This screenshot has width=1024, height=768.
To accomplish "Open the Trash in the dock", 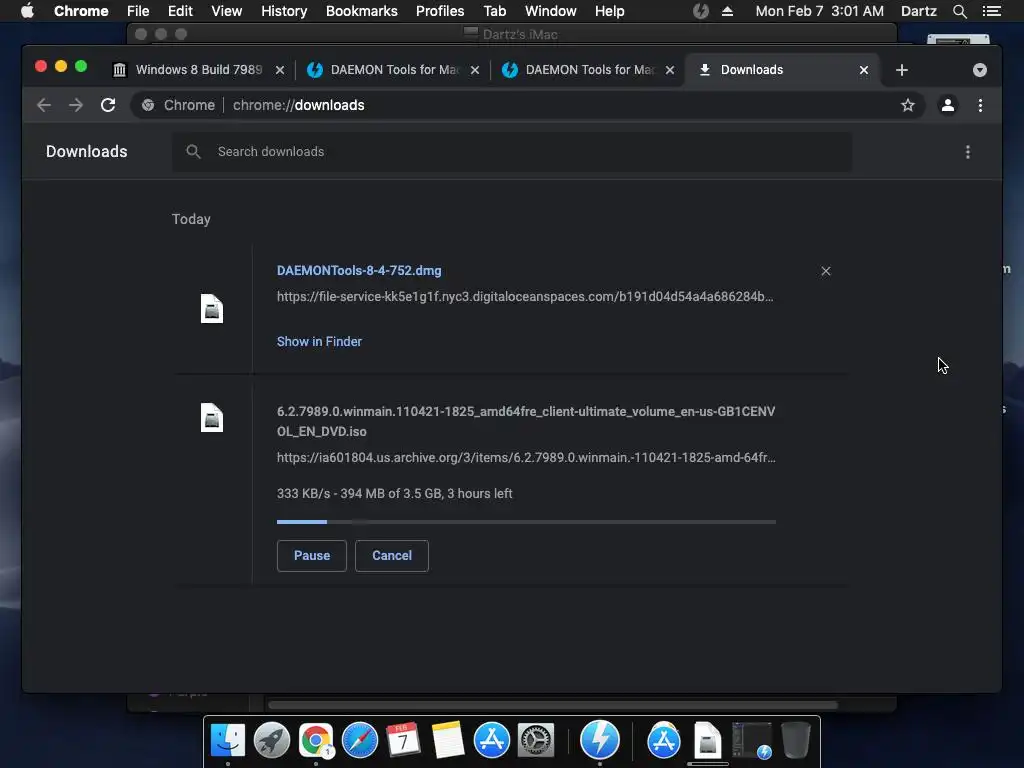I will pos(795,740).
